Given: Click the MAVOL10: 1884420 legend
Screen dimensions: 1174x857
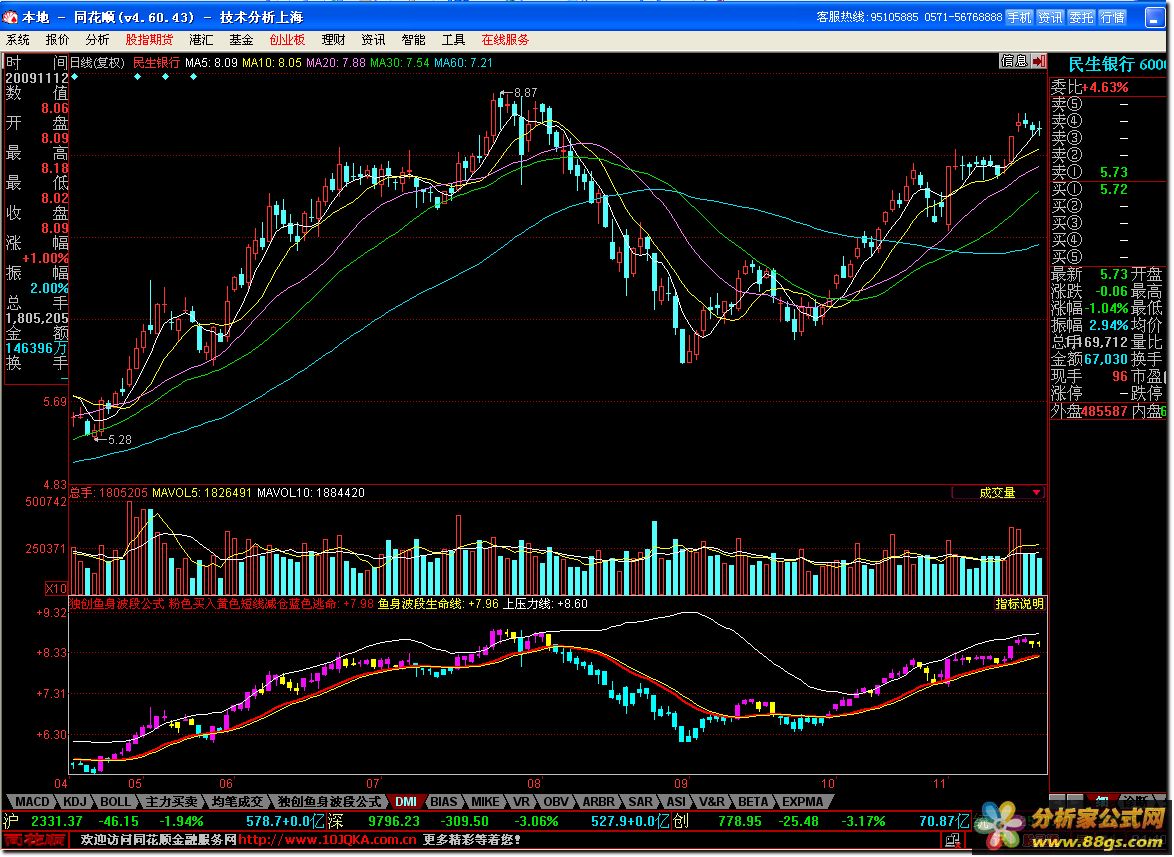Looking at the screenshot, I should point(311,492).
